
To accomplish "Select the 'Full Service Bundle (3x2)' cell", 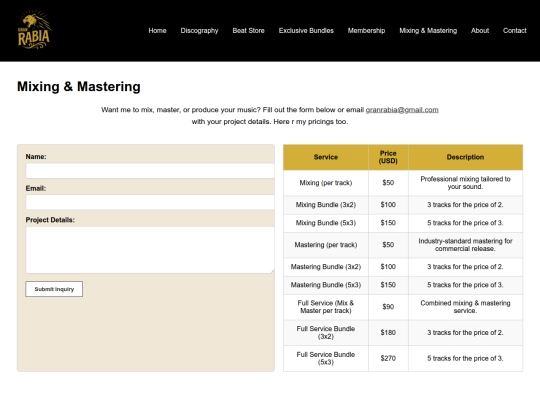I will pos(326,333).
